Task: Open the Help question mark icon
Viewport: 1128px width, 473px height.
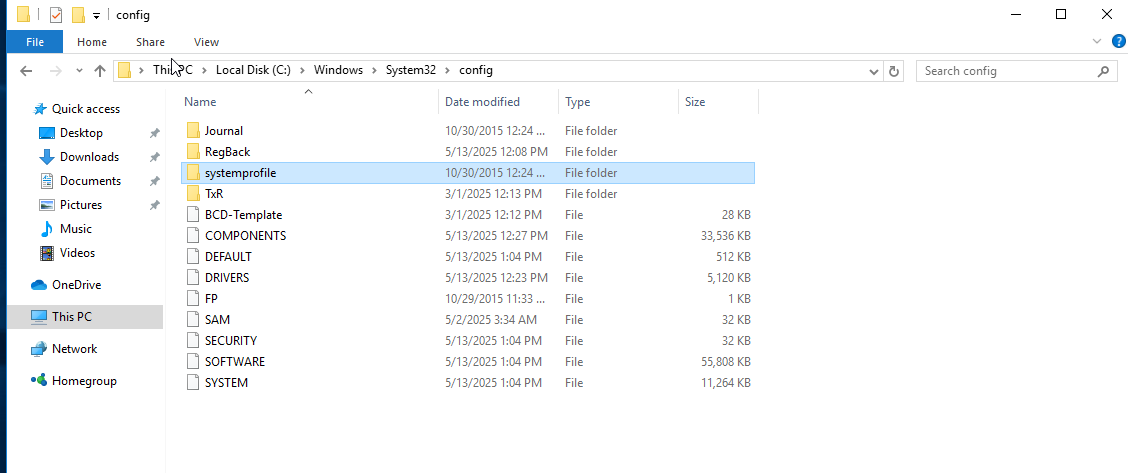Action: click(x=1119, y=41)
